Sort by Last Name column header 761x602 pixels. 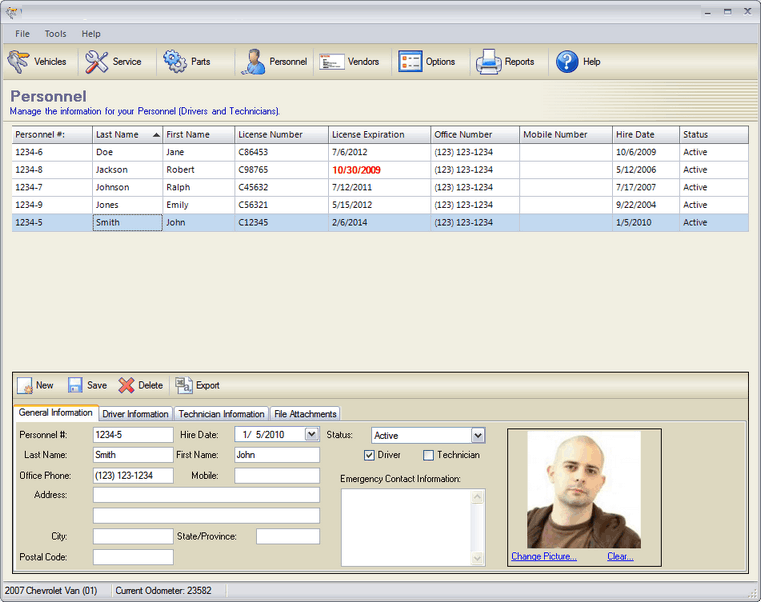click(x=128, y=134)
